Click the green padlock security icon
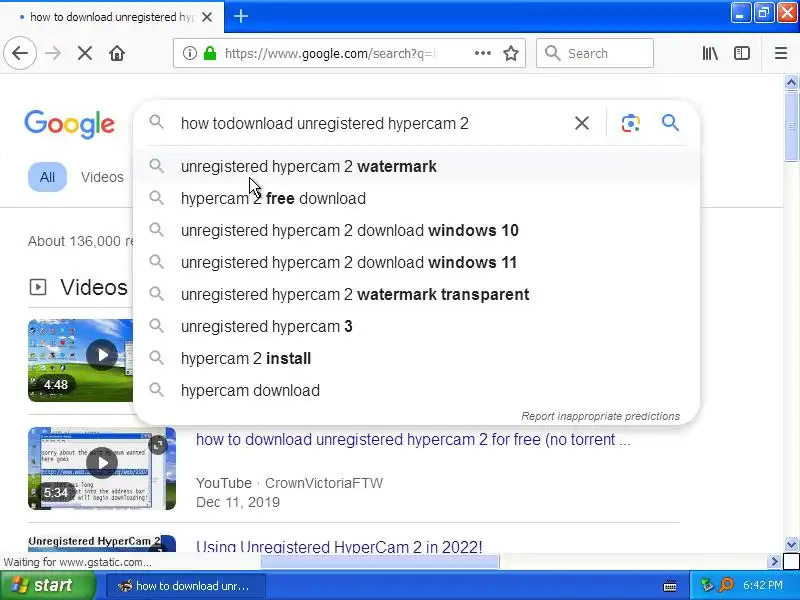 [x=210, y=53]
